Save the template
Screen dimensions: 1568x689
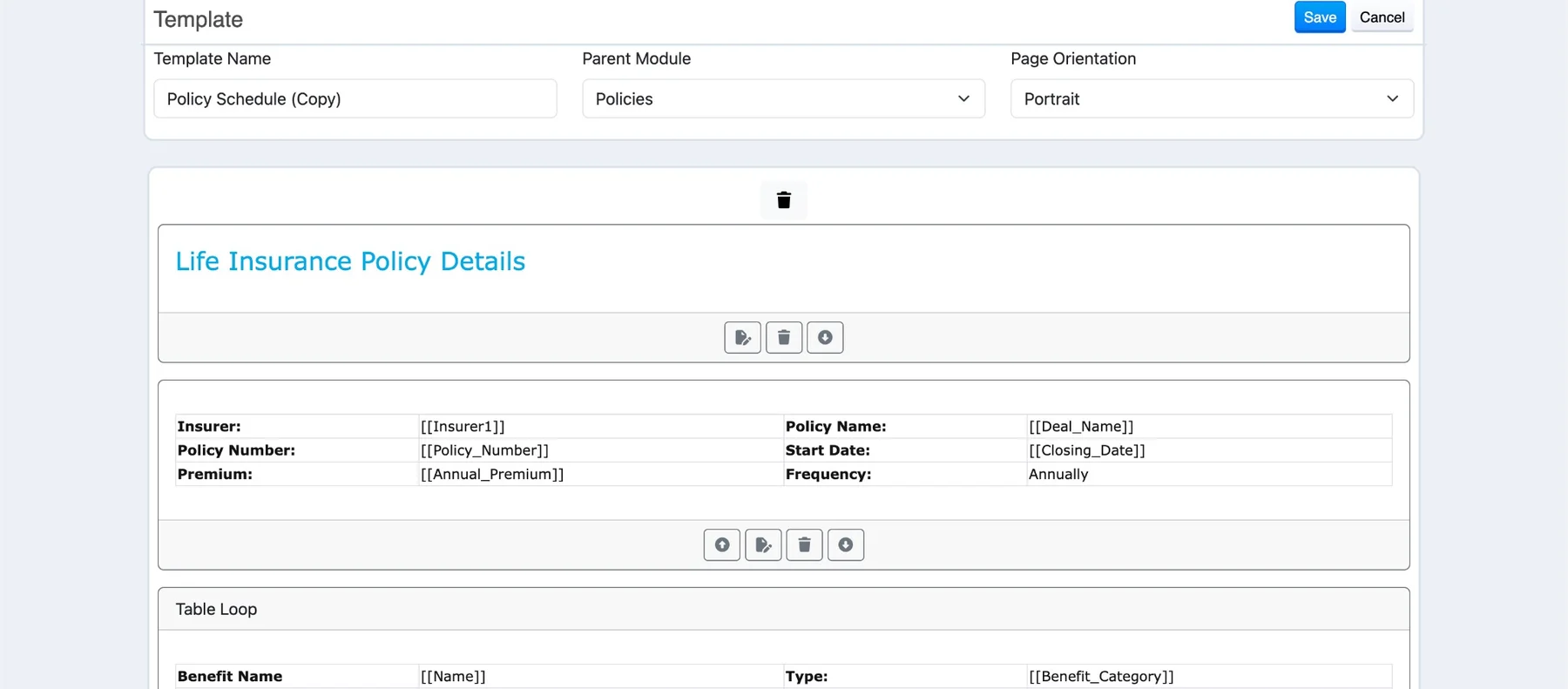click(1320, 17)
